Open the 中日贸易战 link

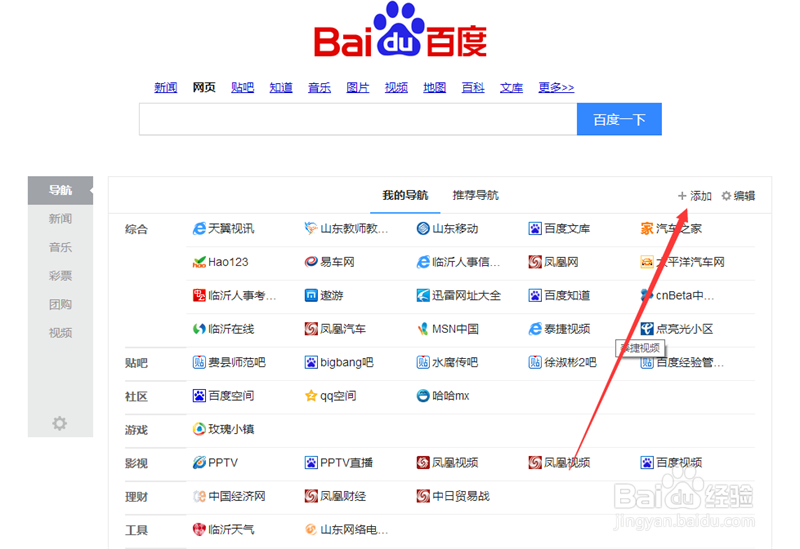(x=461, y=496)
